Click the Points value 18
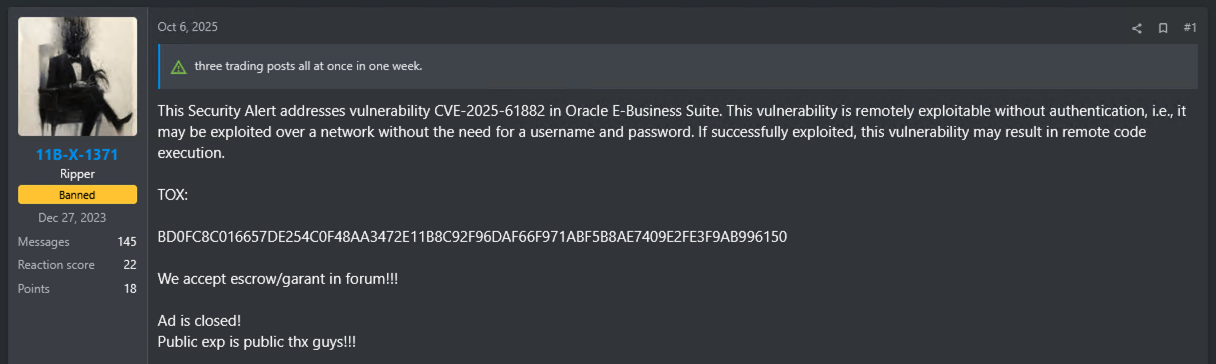This screenshot has height=364, width=1216. click(130, 289)
